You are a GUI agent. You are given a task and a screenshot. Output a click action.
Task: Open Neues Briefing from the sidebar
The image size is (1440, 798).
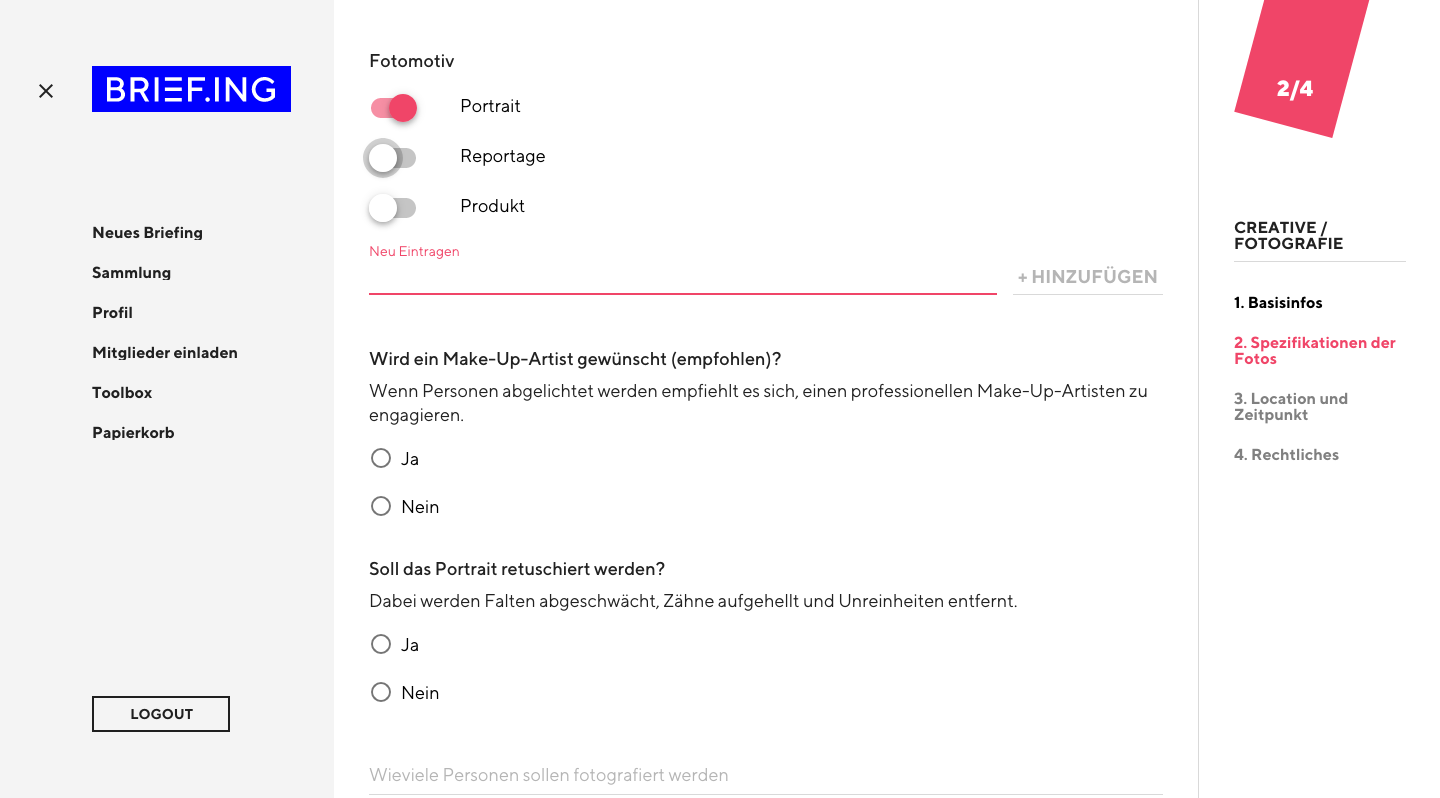click(147, 232)
